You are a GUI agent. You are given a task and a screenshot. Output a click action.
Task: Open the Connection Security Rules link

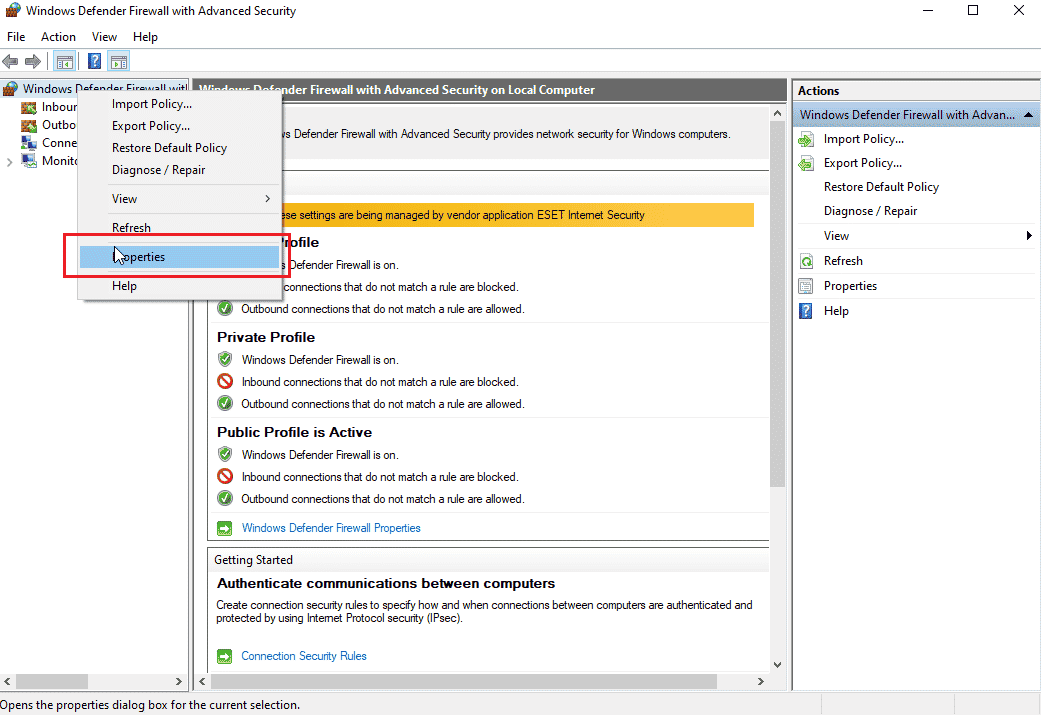(x=303, y=656)
